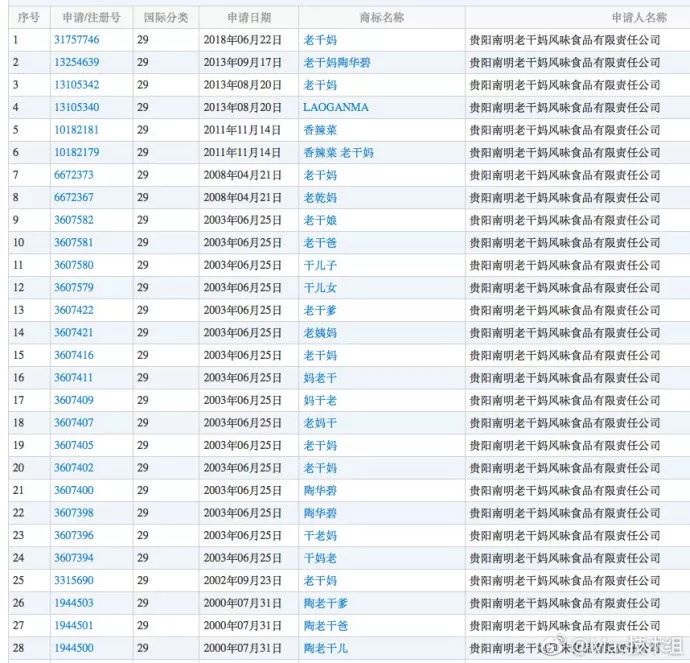Viewport: 690px width, 663px height.
Task: Open registration number 10182179
Action: point(77,152)
